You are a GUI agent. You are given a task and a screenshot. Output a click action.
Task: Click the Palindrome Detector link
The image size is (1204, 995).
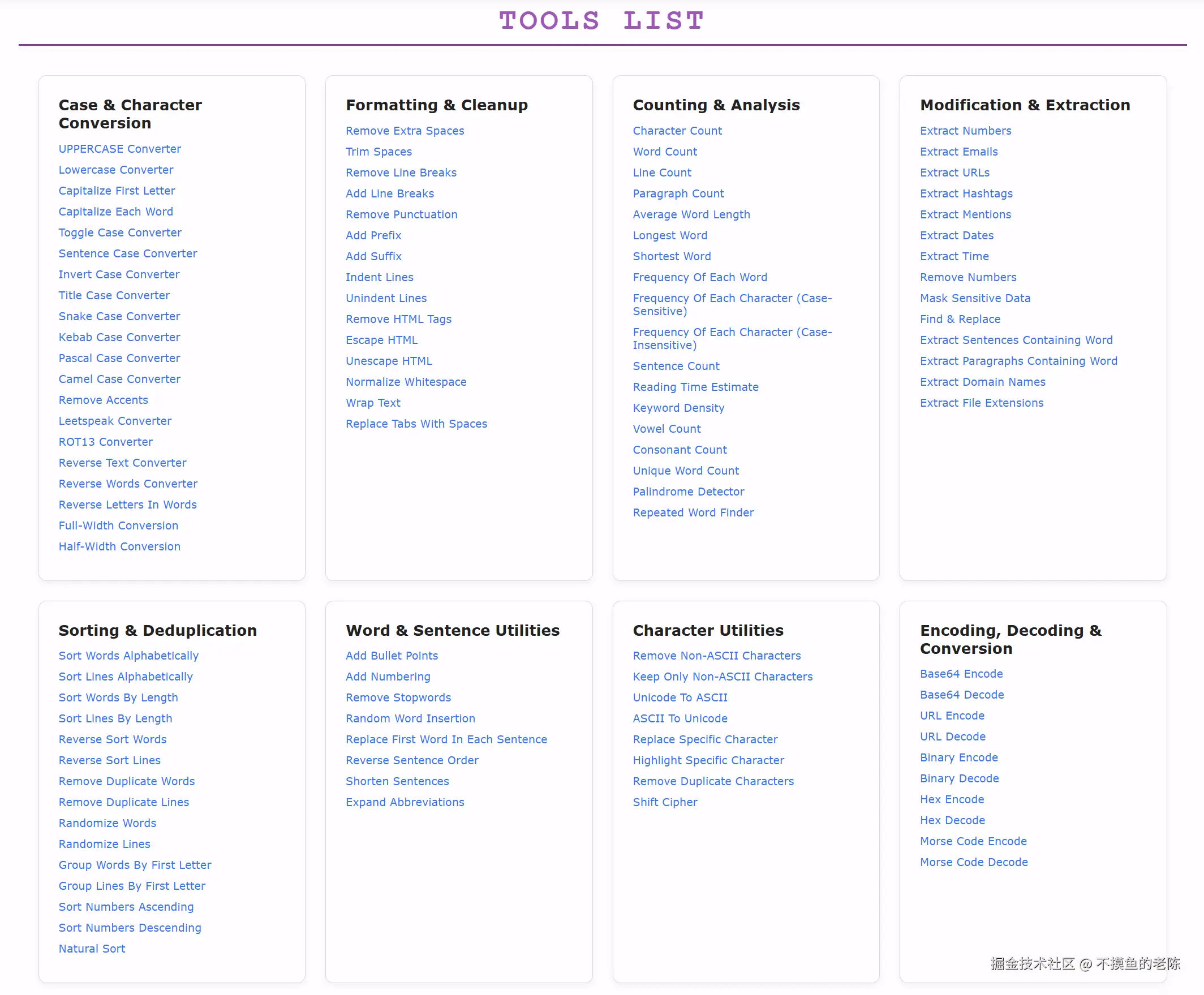(x=688, y=492)
